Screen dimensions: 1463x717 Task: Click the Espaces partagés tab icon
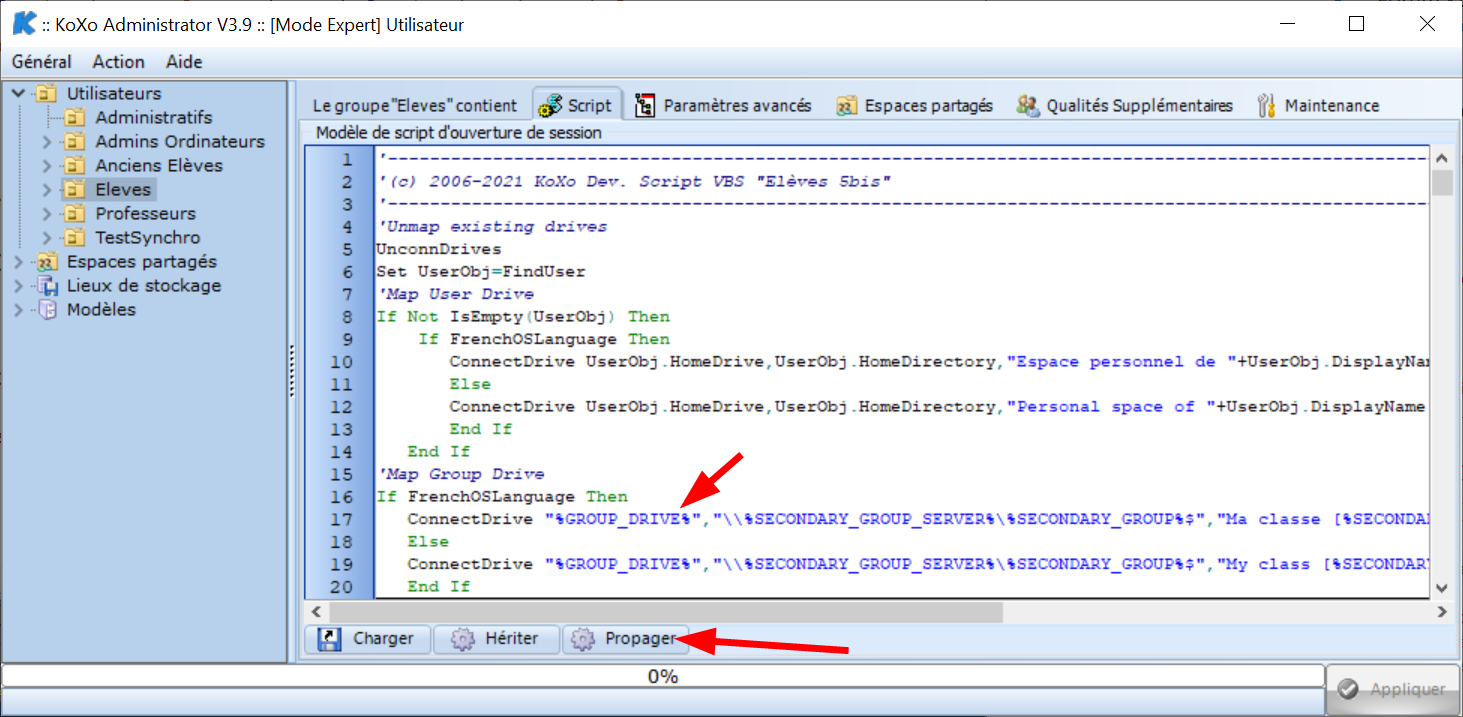847,105
